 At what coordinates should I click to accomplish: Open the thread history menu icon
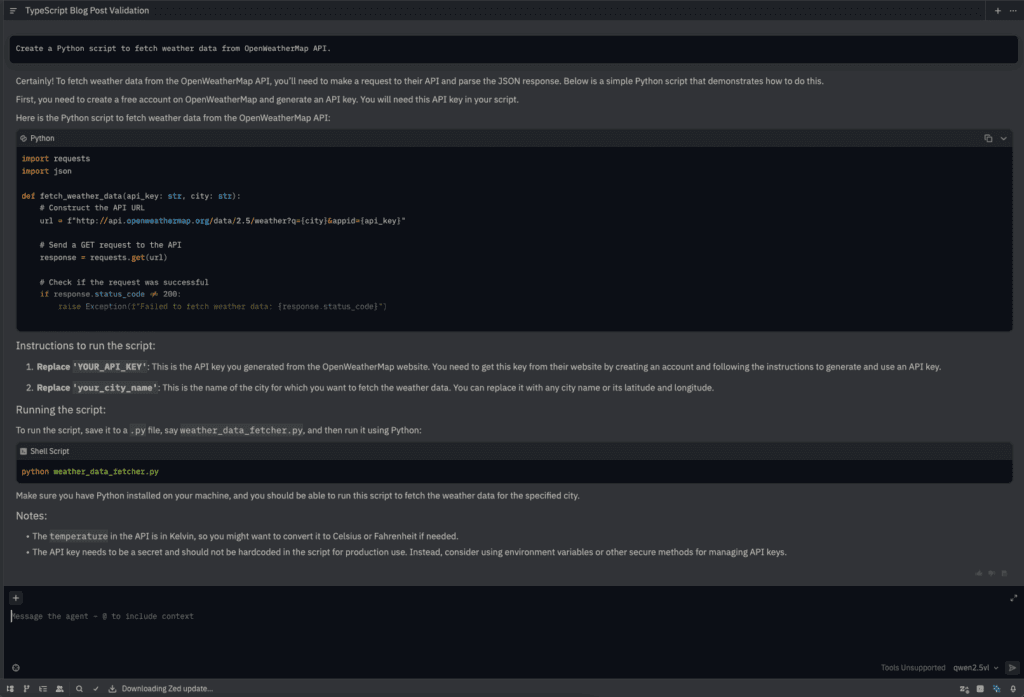pos(13,10)
